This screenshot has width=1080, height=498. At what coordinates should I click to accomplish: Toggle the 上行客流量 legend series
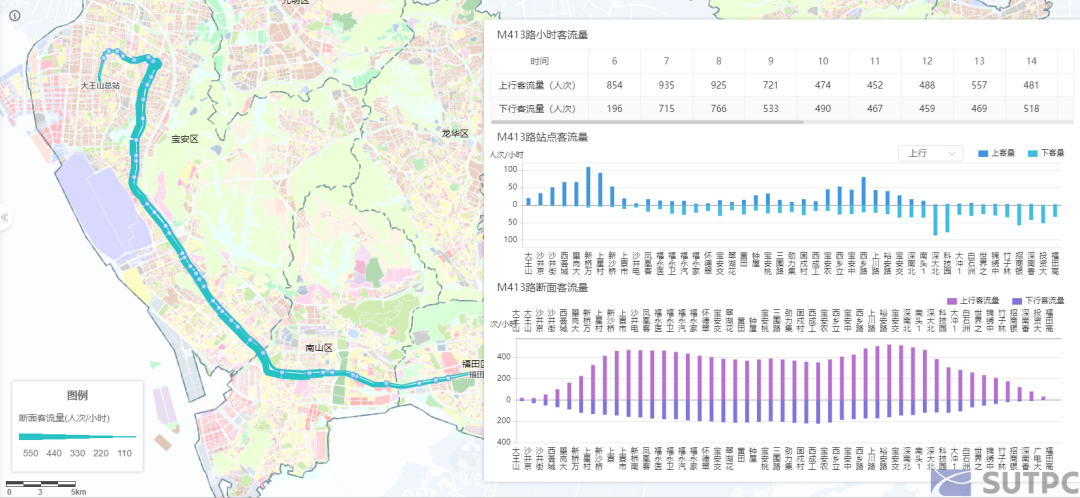pos(973,300)
